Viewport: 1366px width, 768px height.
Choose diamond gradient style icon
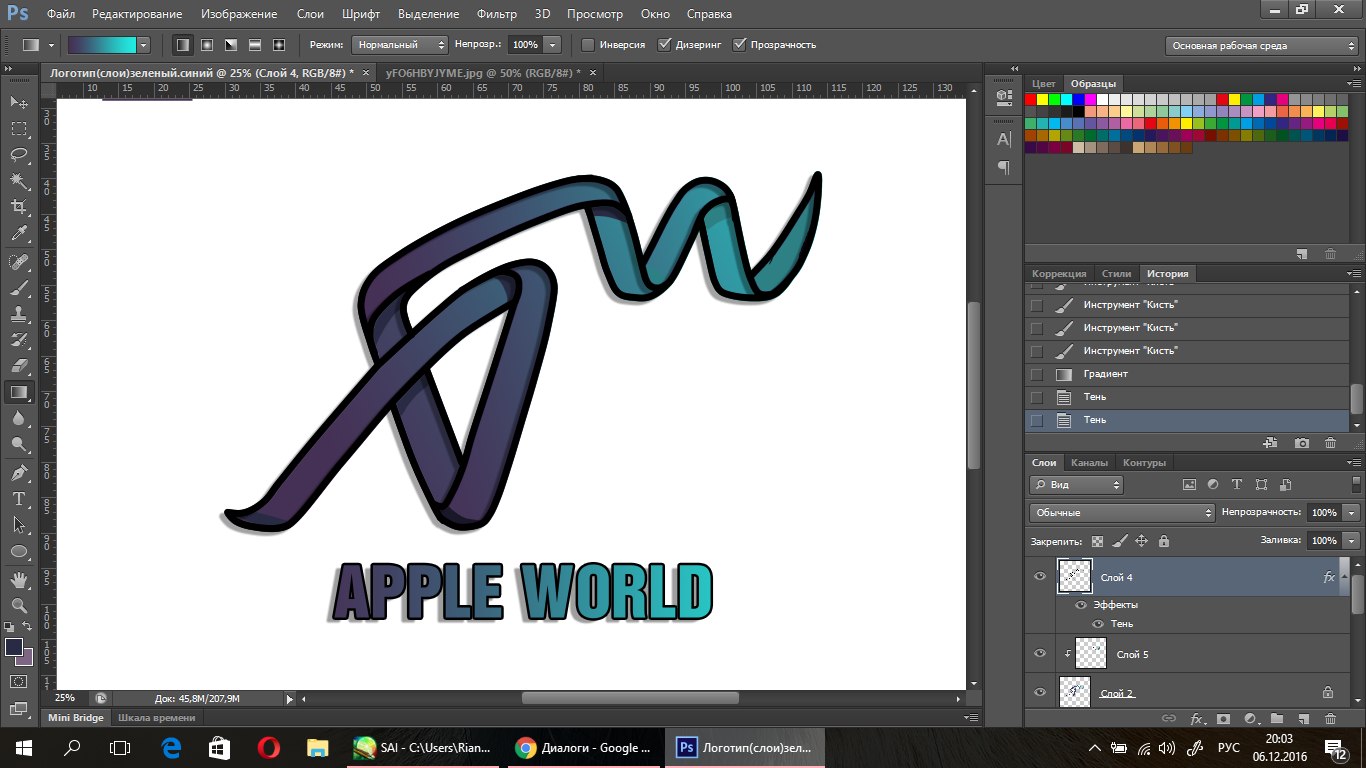[x=279, y=45]
